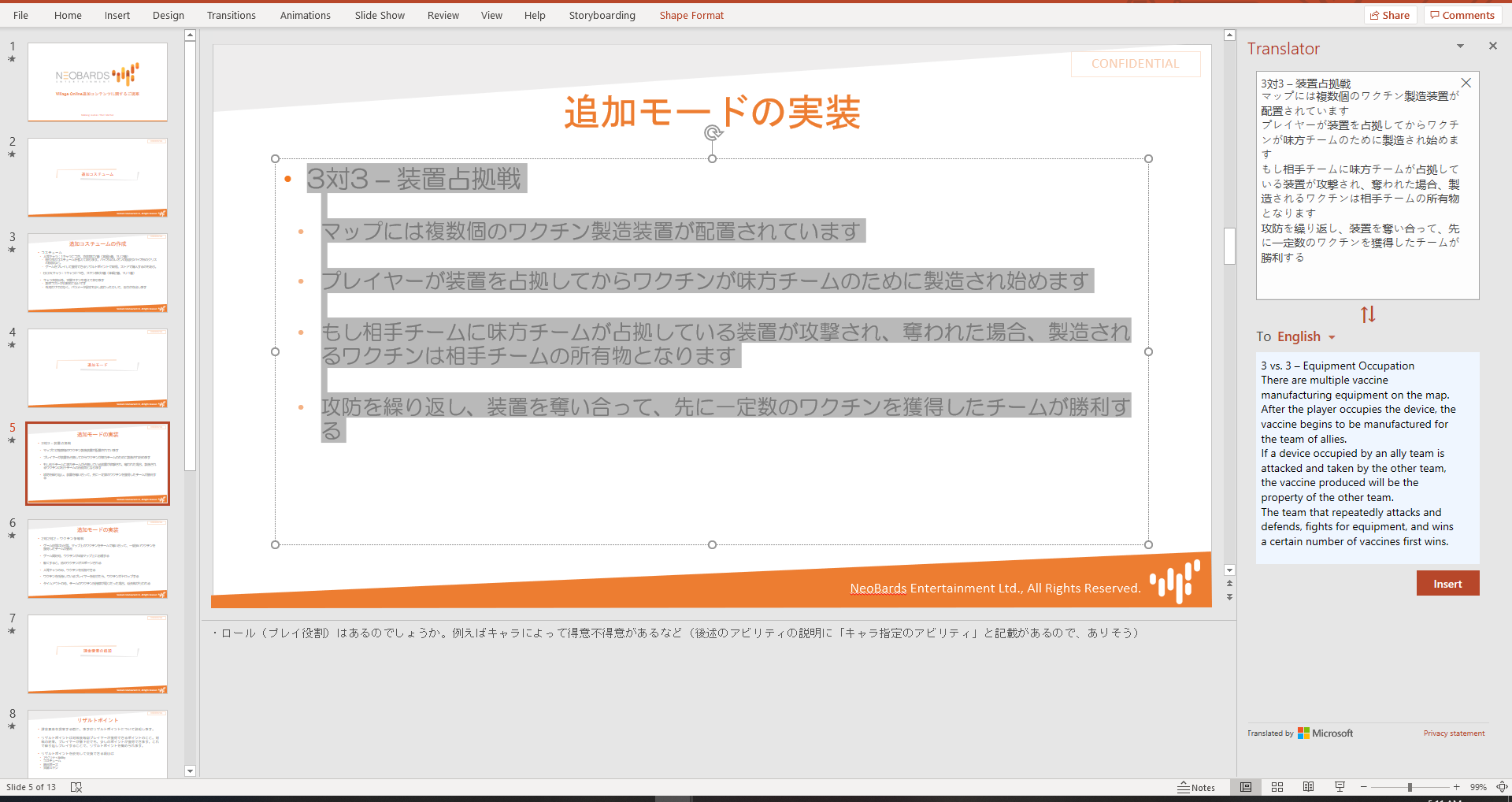
Task: Select the slide 6 thumbnail
Action: (98, 559)
